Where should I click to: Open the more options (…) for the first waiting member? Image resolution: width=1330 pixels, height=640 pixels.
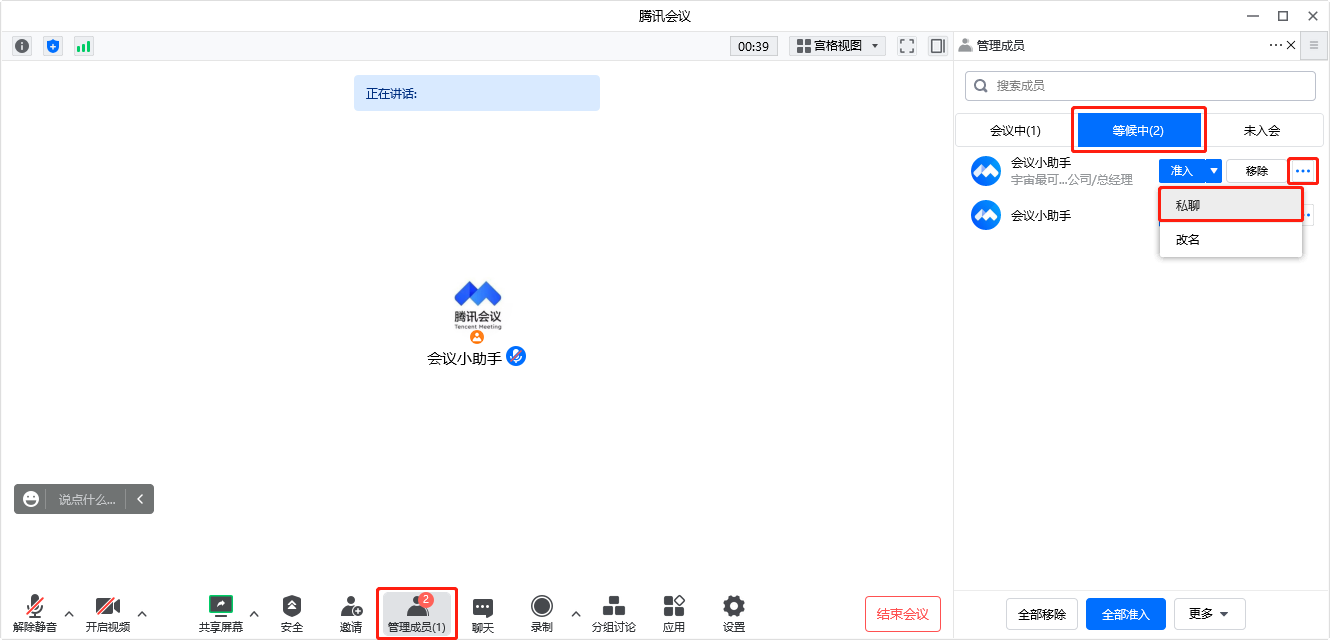pos(1303,171)
